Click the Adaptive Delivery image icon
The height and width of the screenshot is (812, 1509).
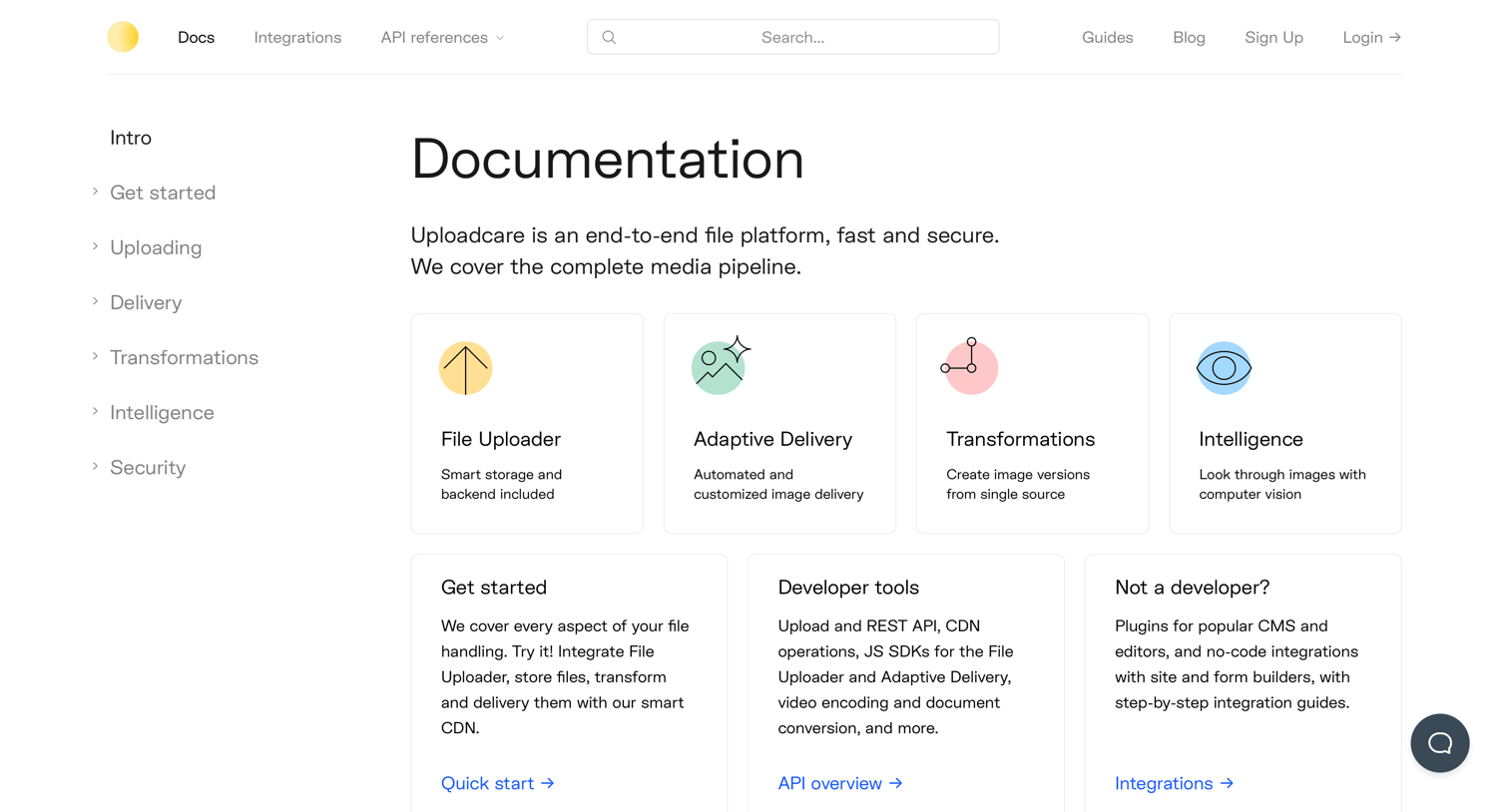pos(721,366)
